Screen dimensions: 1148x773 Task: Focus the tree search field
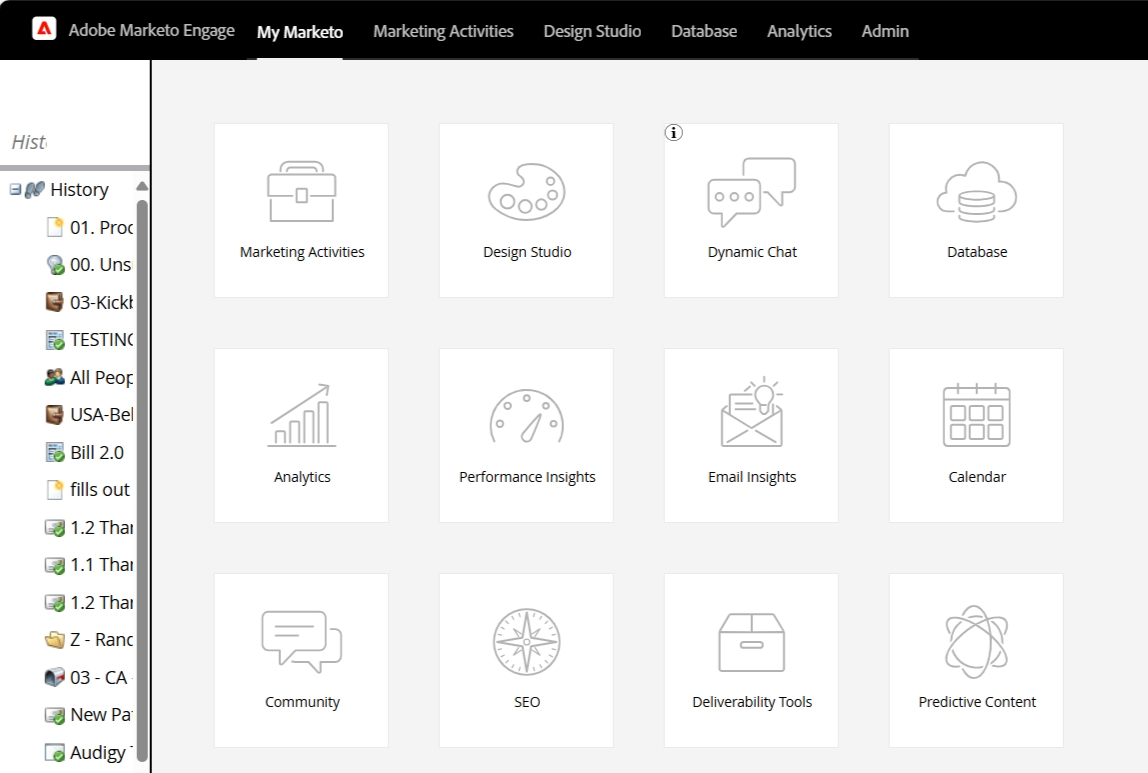(75, 142)
